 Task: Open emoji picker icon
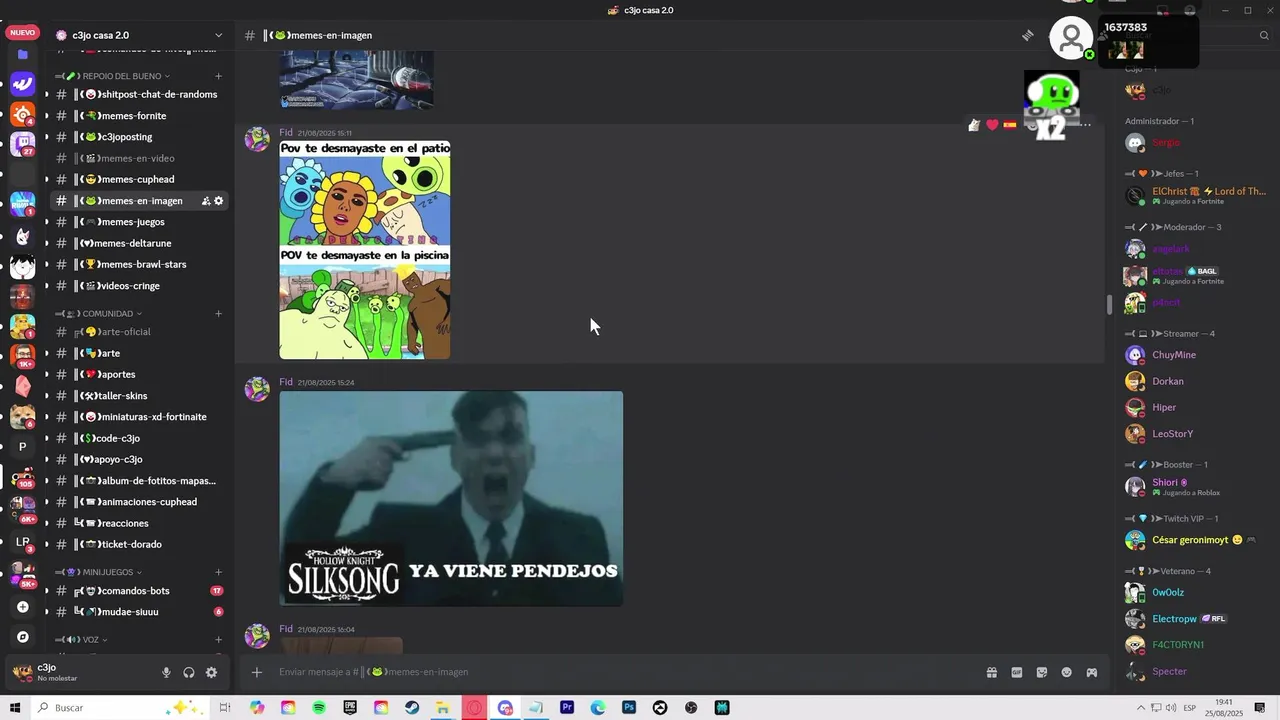(x=1067, y=672)
